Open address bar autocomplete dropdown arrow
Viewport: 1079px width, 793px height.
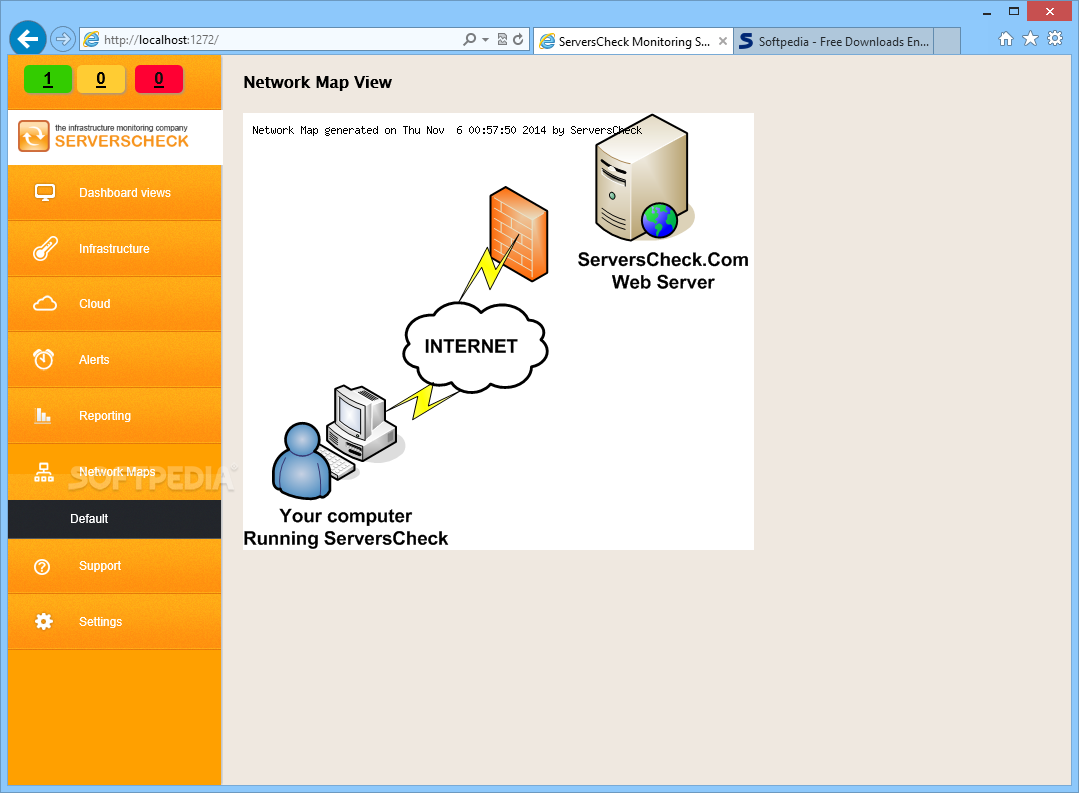click(485, 40)
